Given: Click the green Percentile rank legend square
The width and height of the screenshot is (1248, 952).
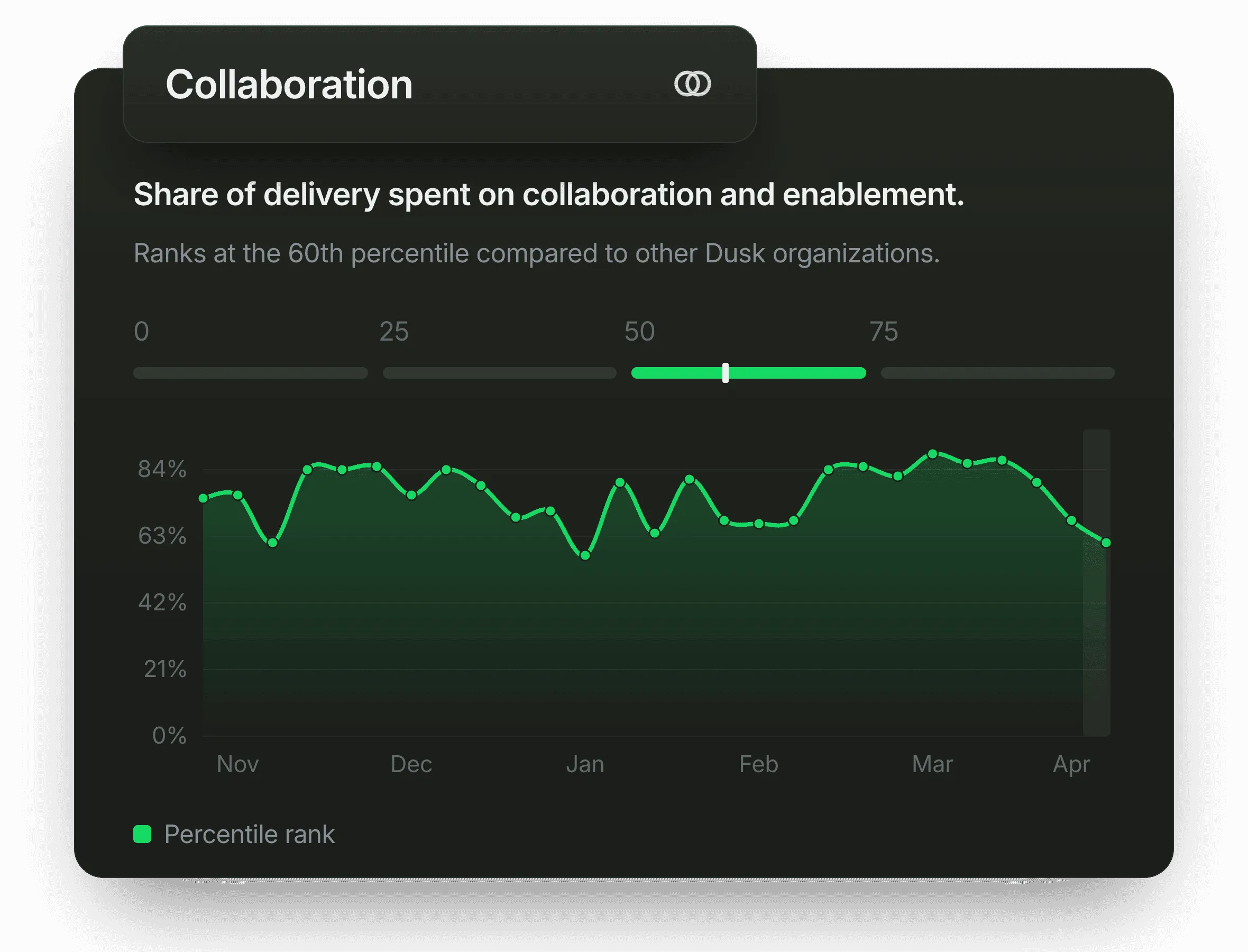Looking at the screenshot, I should point(142,834).
